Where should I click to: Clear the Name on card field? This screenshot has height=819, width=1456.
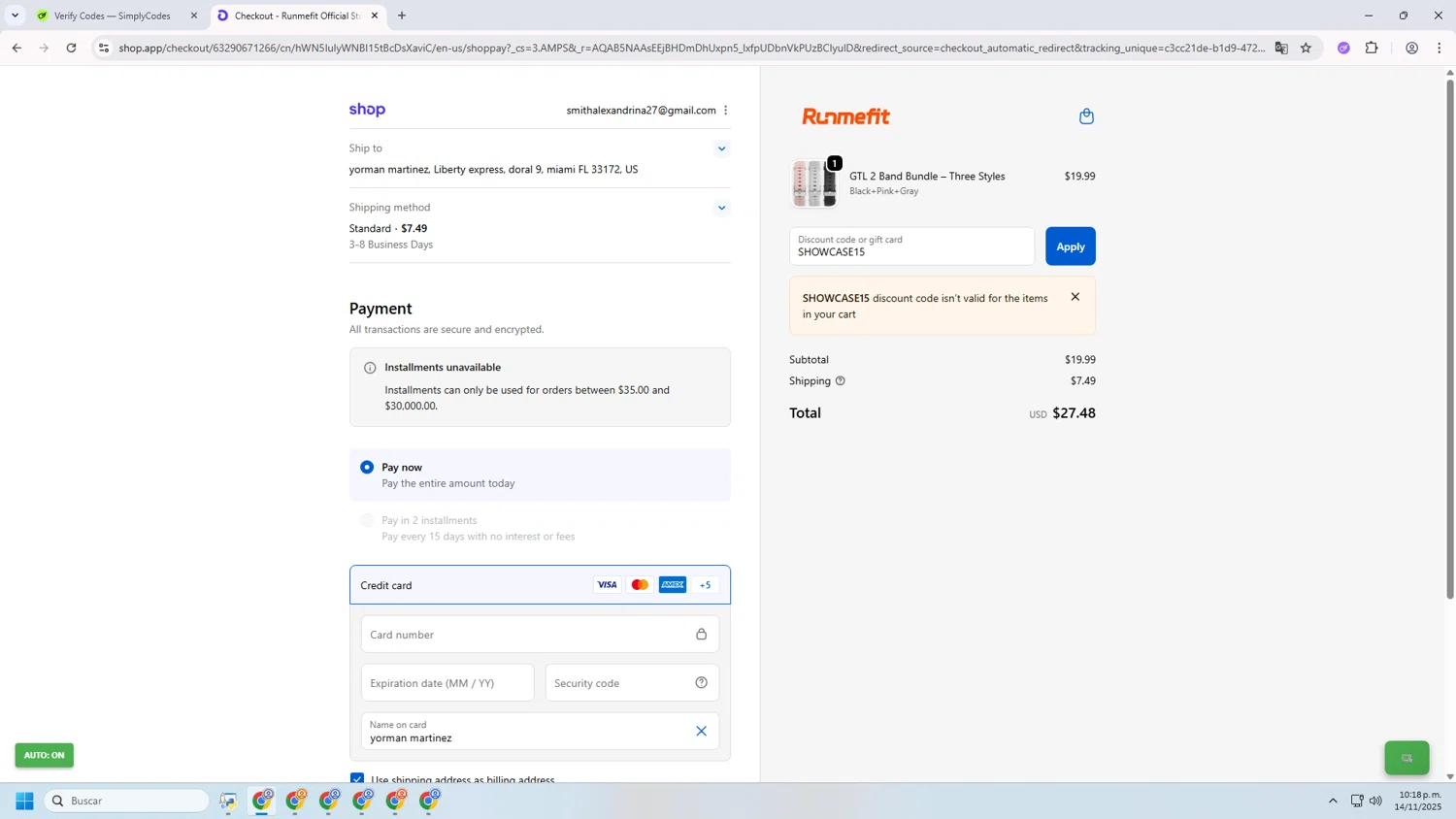click(x=701, y=732)
